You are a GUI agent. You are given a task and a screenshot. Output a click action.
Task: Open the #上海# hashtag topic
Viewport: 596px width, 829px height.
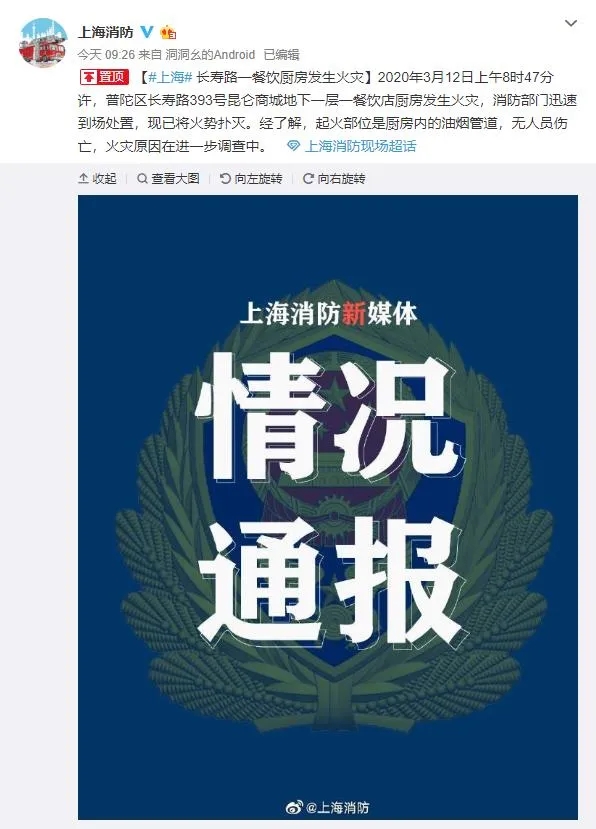click(x=170, y=77)
